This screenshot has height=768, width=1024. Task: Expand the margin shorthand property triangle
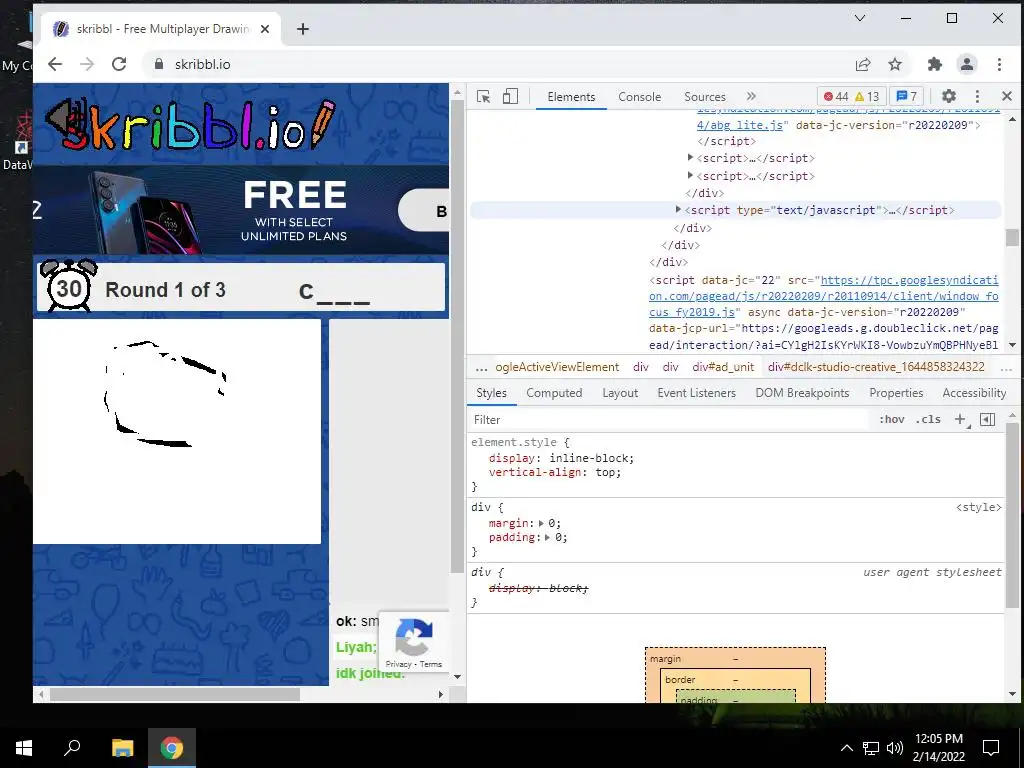[541, 523]
